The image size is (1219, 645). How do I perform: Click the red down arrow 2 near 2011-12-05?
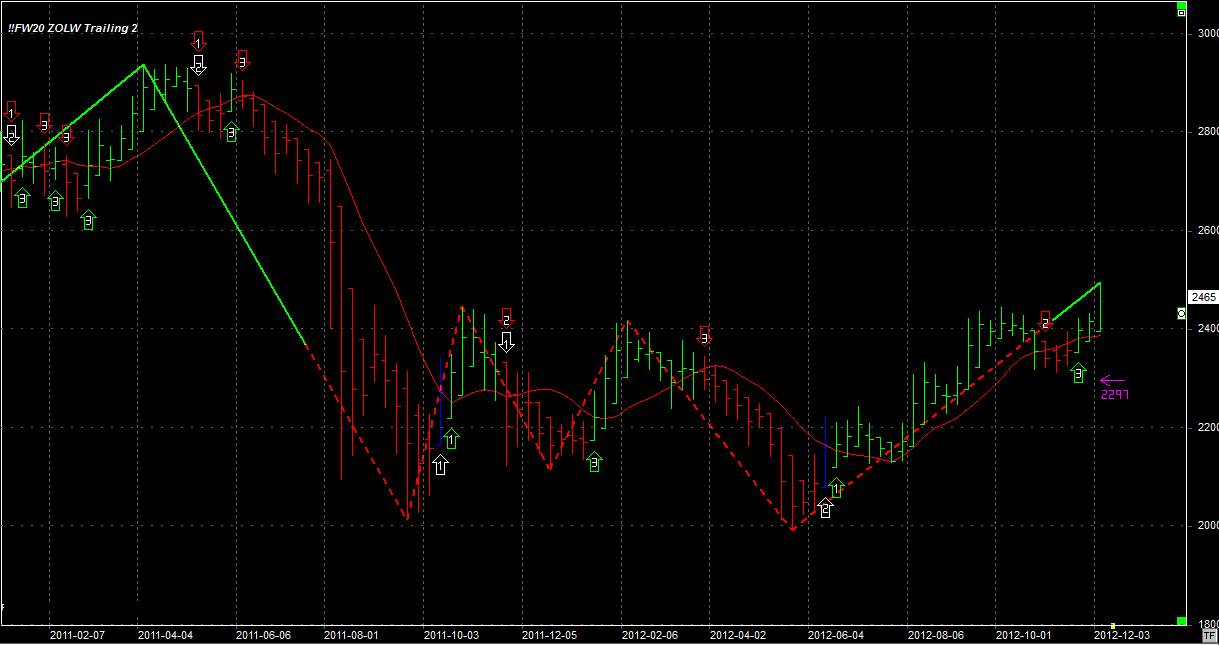(506, 319)
